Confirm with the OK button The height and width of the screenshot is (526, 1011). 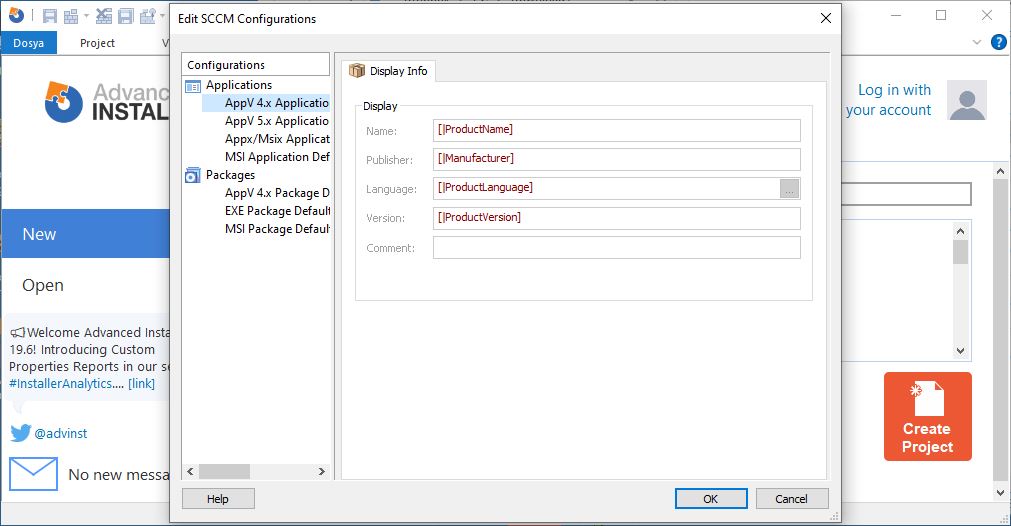pos(711,498)
